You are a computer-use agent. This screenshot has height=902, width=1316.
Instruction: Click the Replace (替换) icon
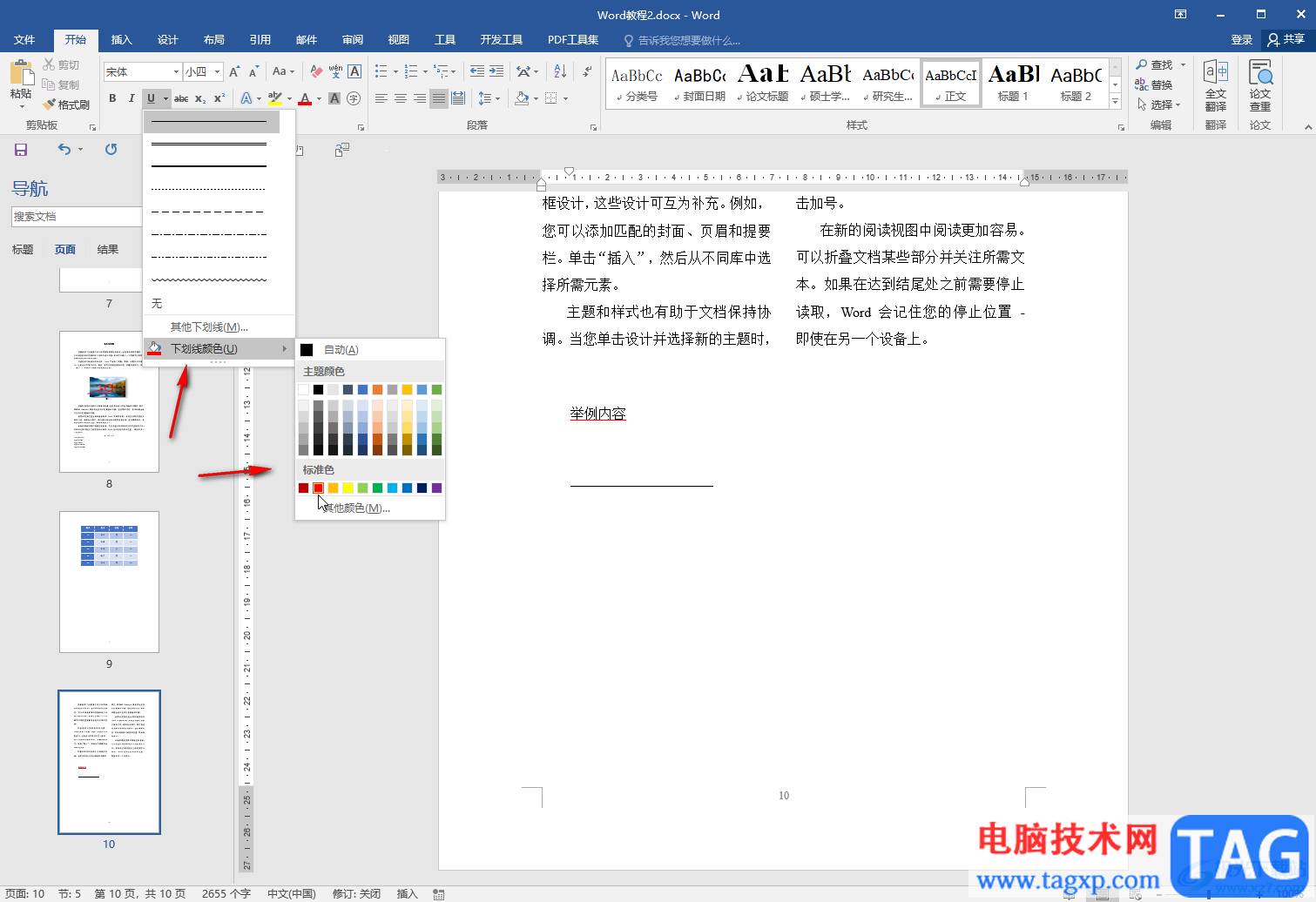pyautogui.click(x=1142, y=84)
